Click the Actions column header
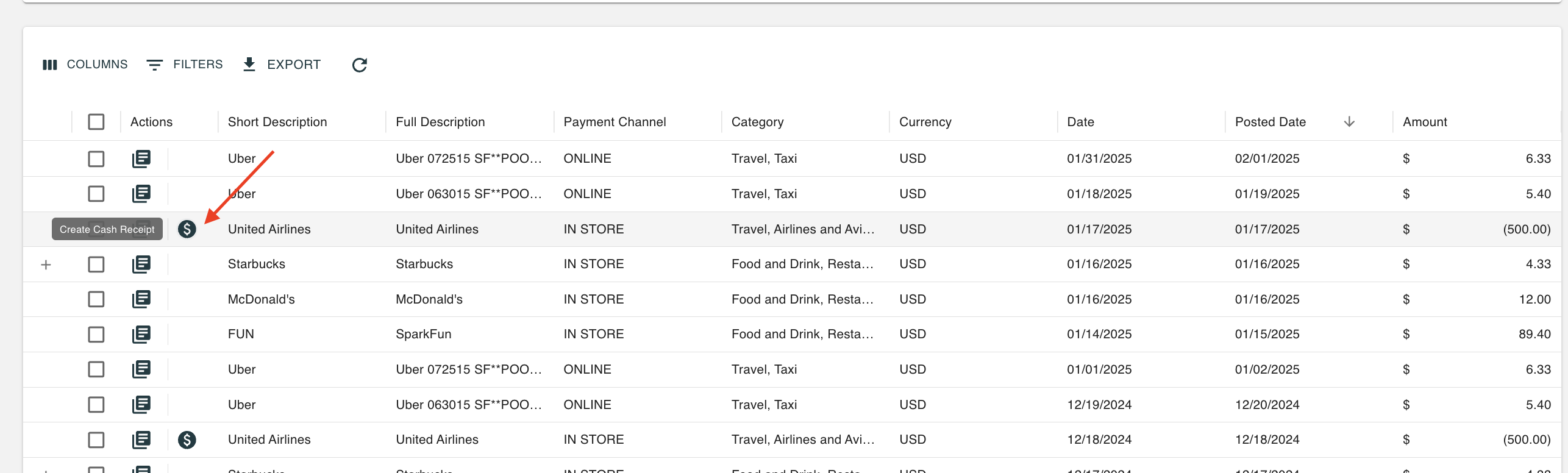This screenshot has height=473, width=1568. 151,122
